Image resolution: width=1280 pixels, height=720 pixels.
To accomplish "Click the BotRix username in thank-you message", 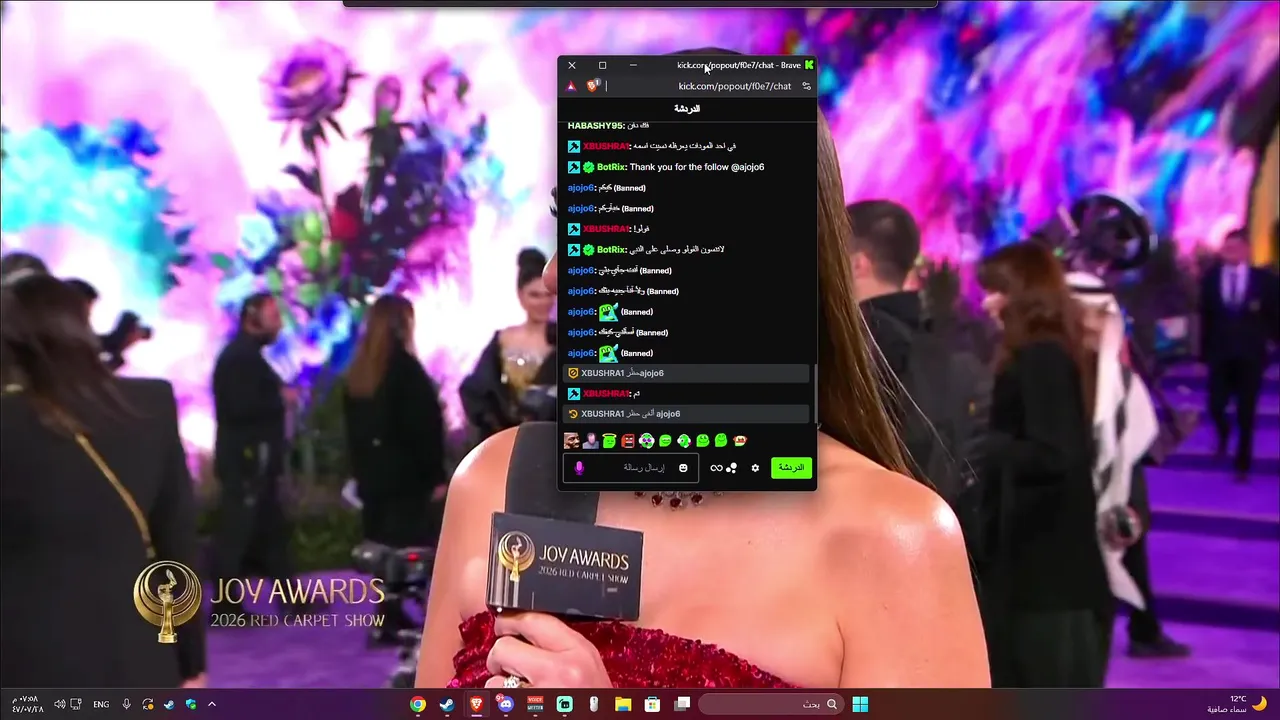I will 611,167.
